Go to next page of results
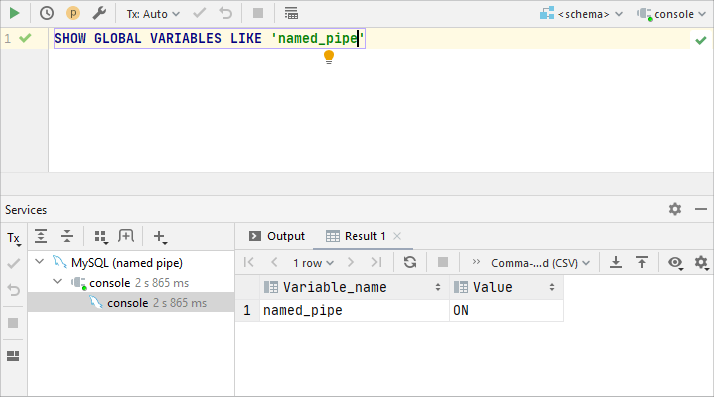 click(x=351, y=262)
